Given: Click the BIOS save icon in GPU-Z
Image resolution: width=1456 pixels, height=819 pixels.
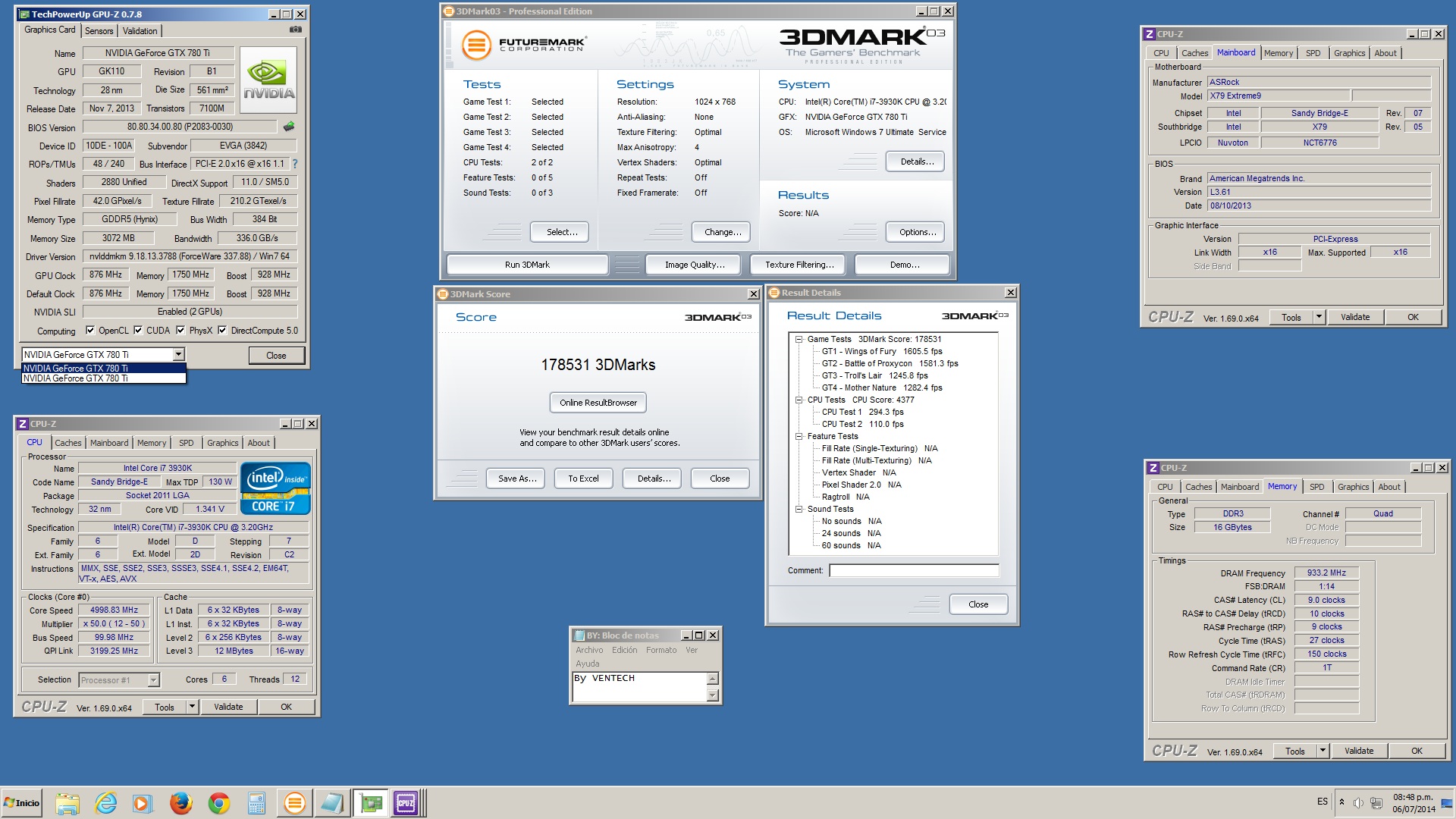Looking at the screenshot, I should (x=288, y=127).
